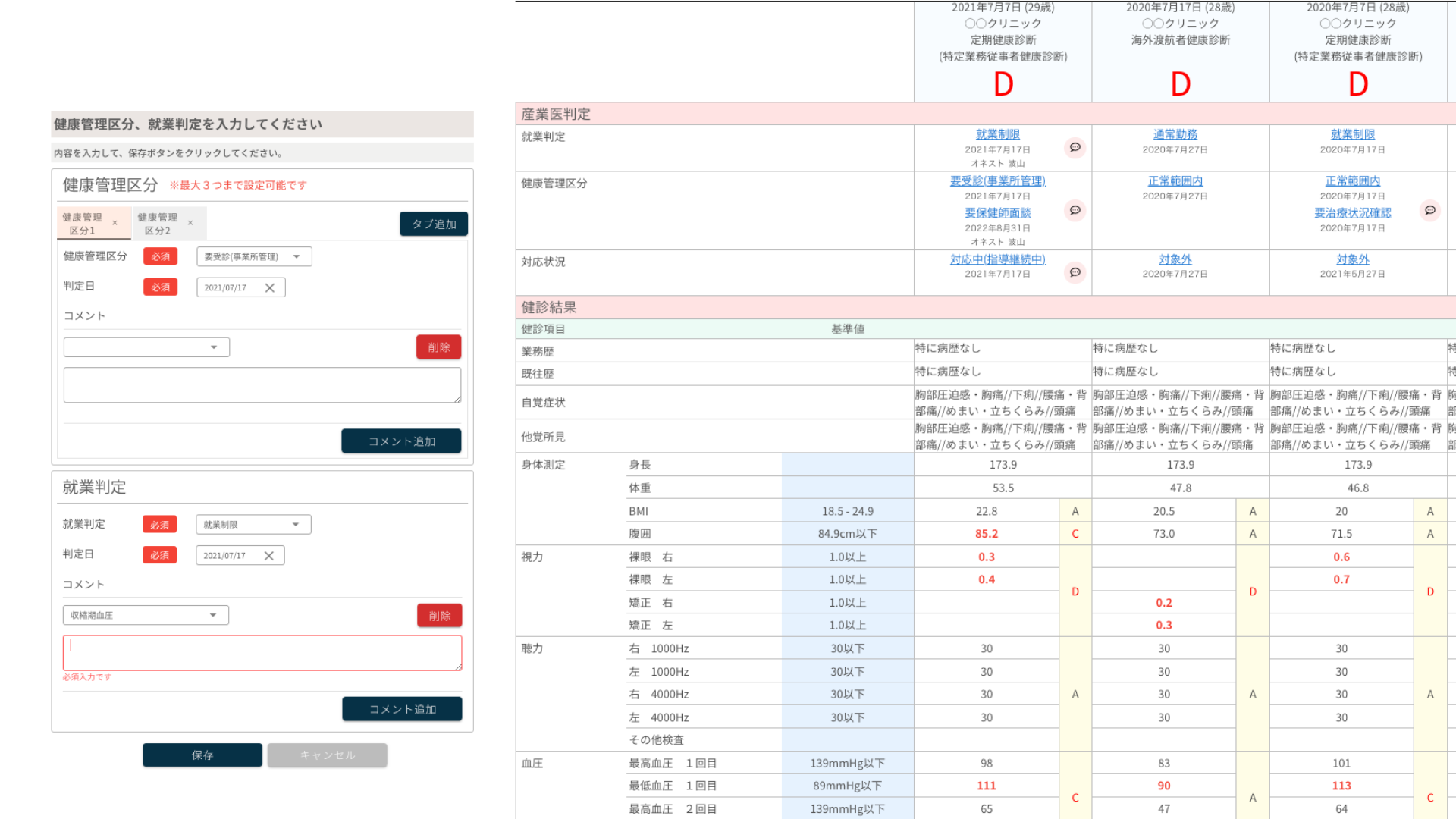The image size is (1456, 819).
Task: Click comment icon beside 対応中(指導継続中)
Action: (x=1075, y=272)
